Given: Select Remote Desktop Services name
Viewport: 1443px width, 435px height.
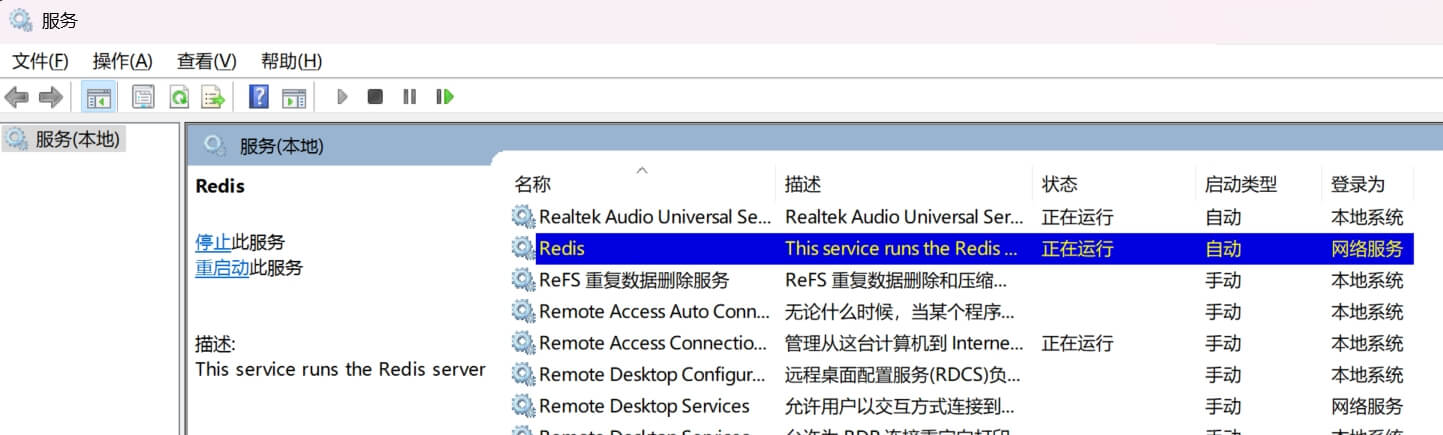Looking at the screenshot, I should pyautogui.click(x=645, y=406).
